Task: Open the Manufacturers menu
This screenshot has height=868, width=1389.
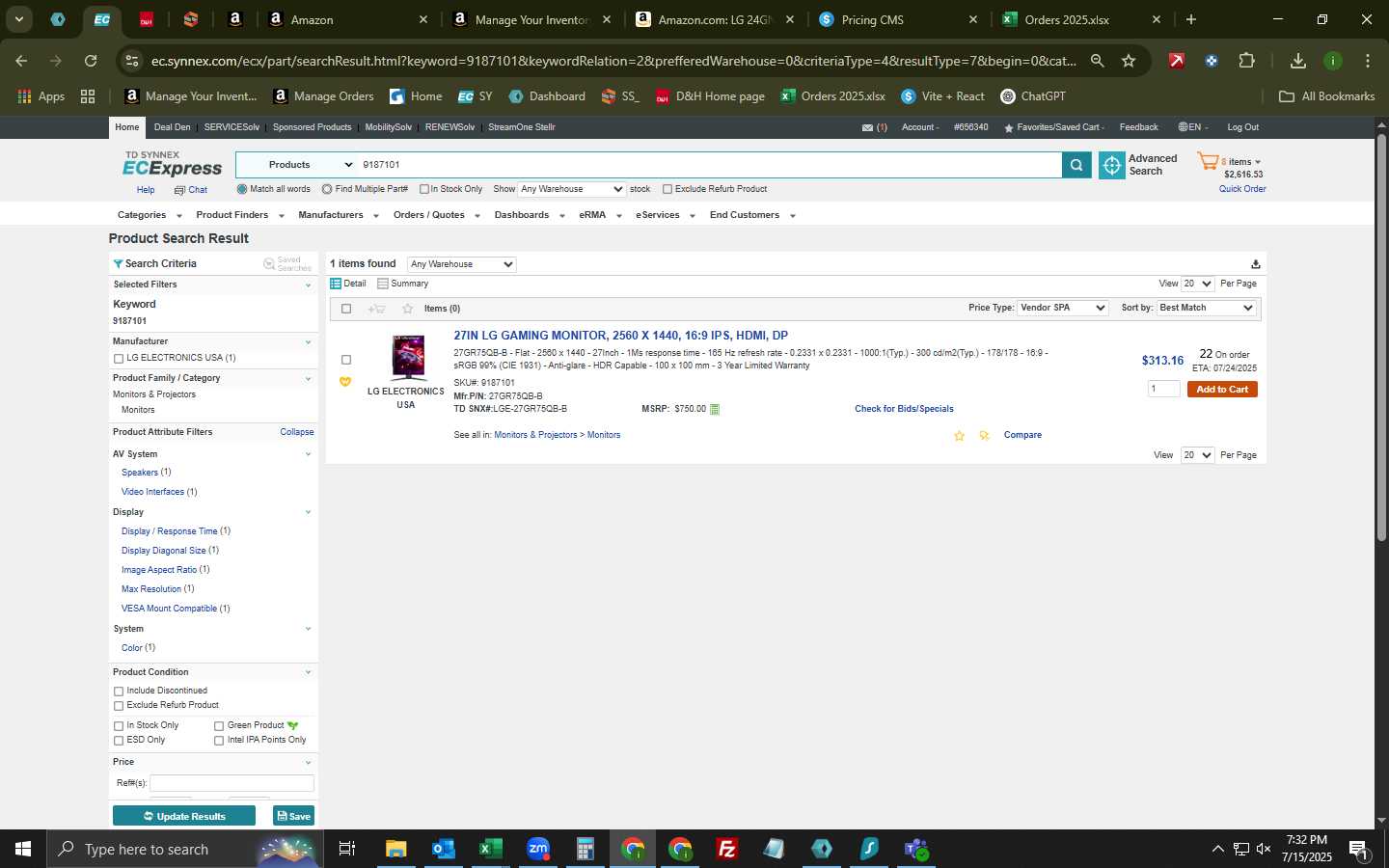Action: [x=338, y=215]
